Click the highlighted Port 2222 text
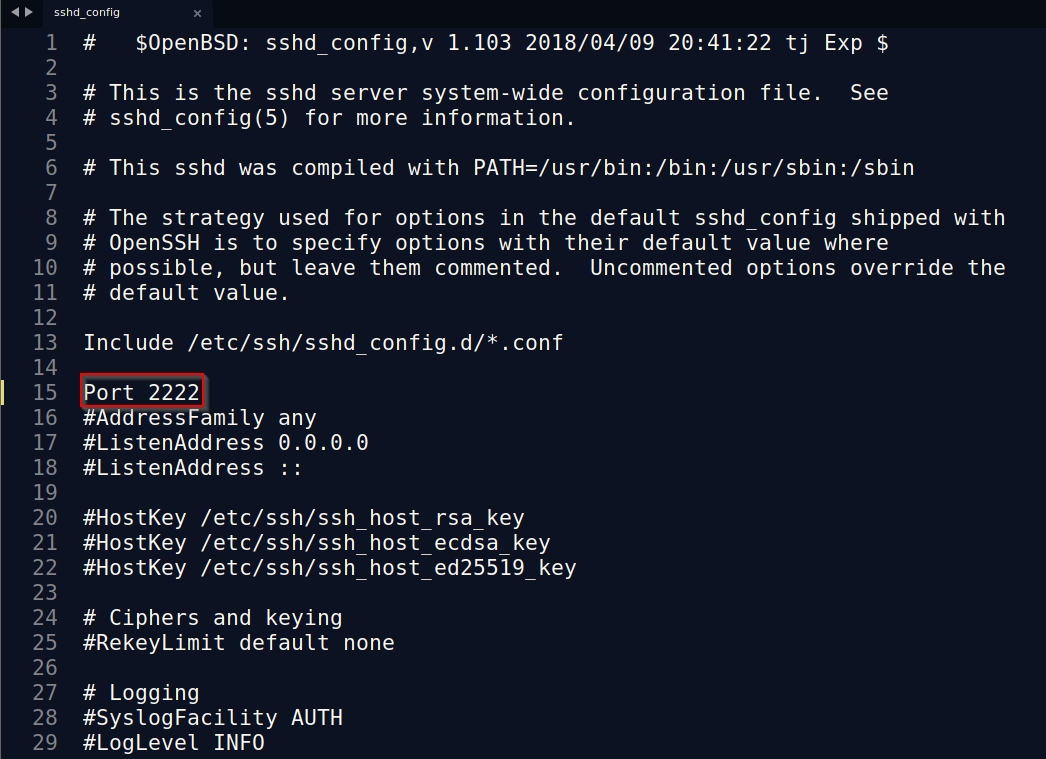Image resolution: width=1046 pixels, height=759 pixels. pos(142,392)
